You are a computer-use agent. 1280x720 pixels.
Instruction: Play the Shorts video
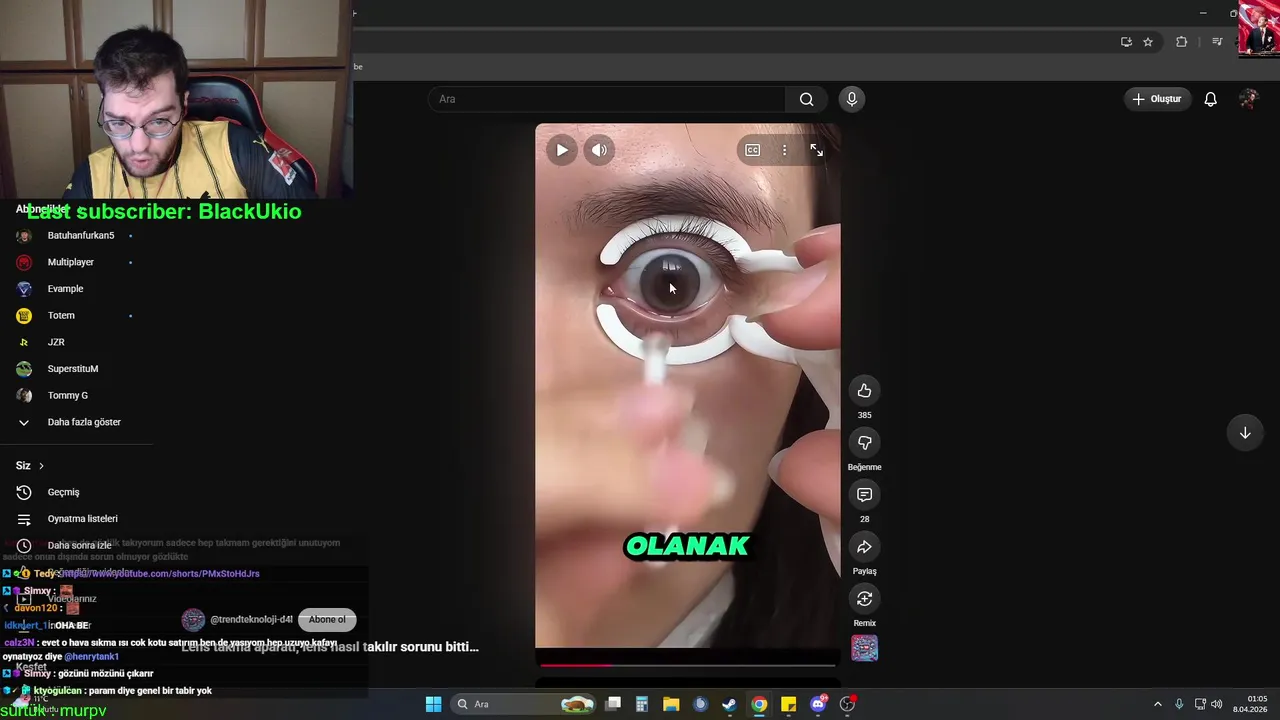(562, 150)
